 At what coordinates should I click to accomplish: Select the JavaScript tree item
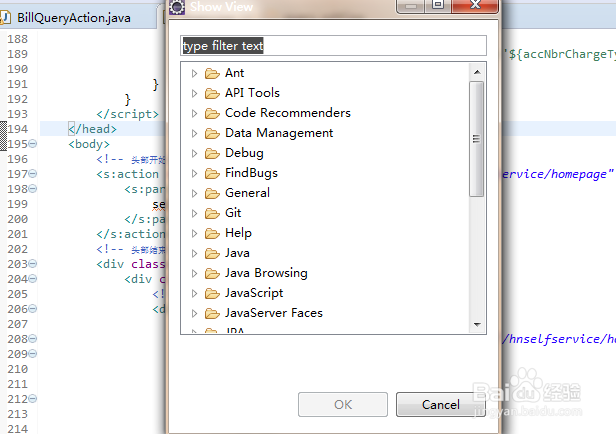pyautogui.click(x=254, y=293)
